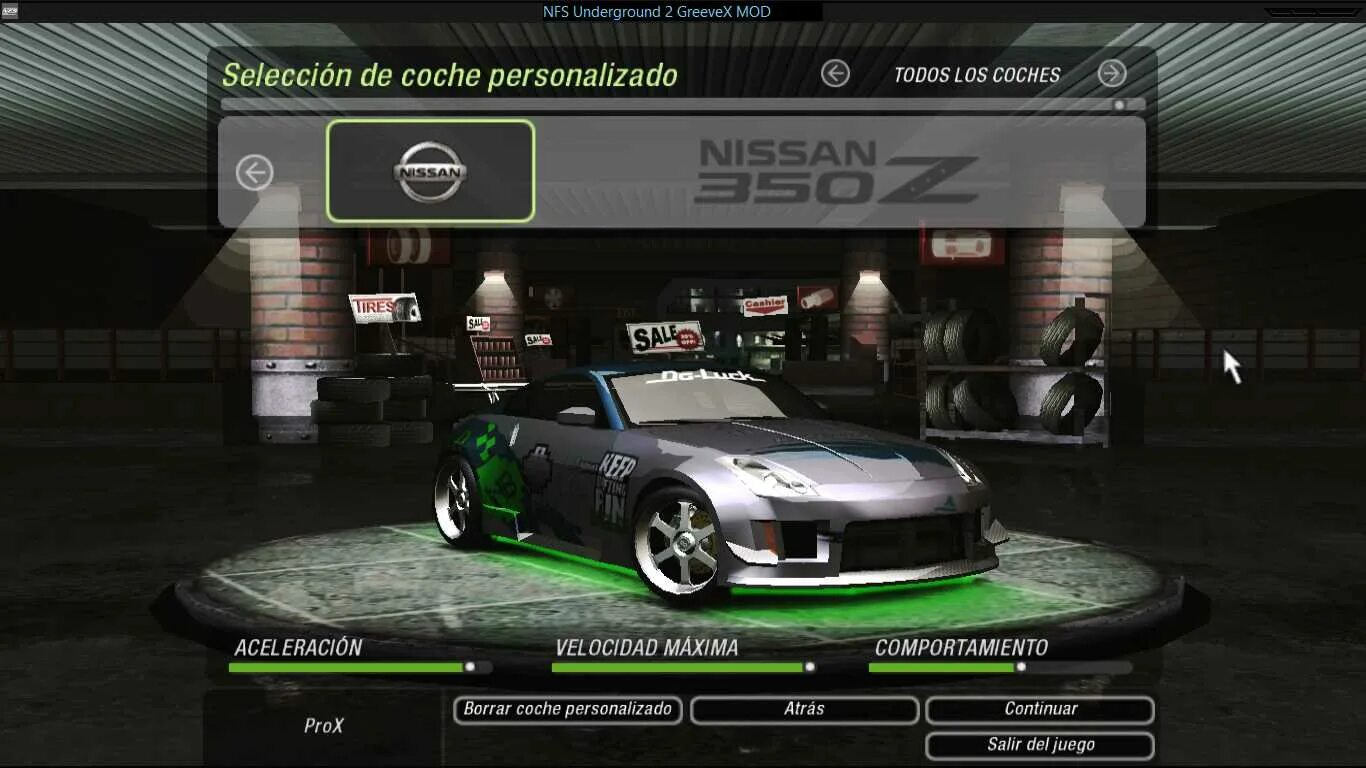This screenshot has width=1366, height=768.
Task: Go to the previous car with left arrow
Action: click(254, 173)
